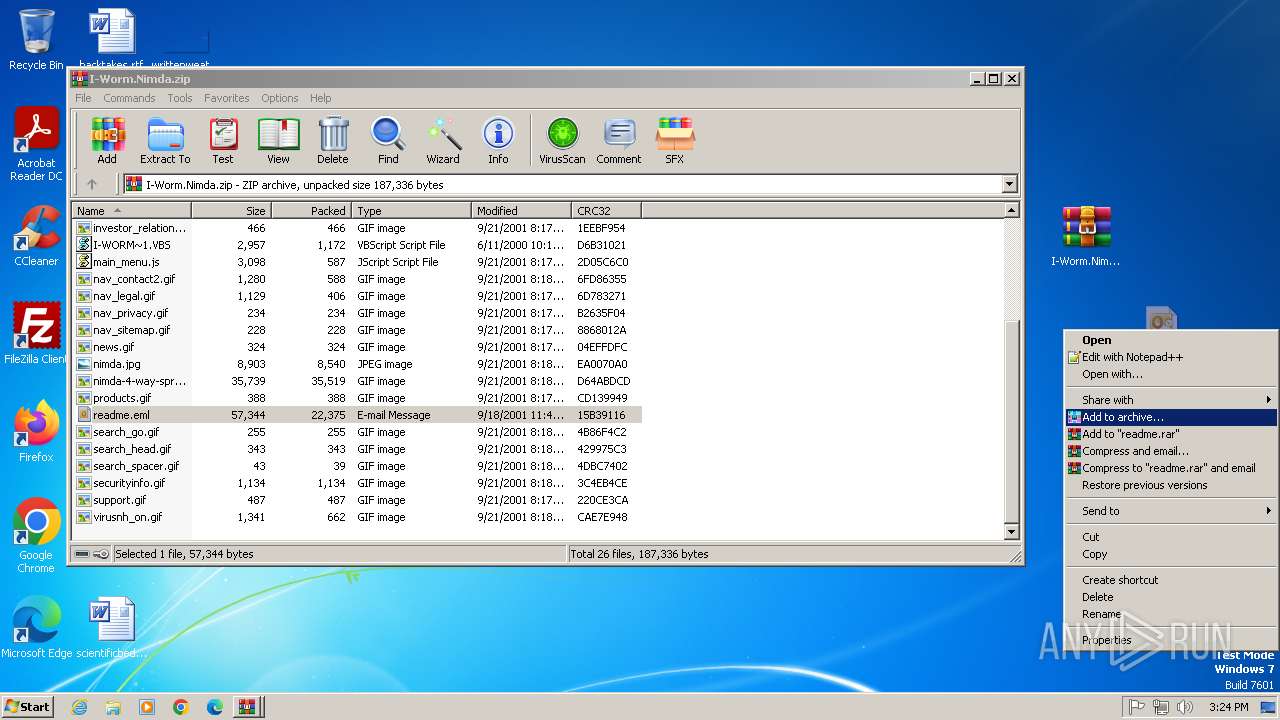This screenshot has height=720, width=1280.
Task: Expand the Send to submenu
Action: pyautogui.click(x=1171, y=511)
